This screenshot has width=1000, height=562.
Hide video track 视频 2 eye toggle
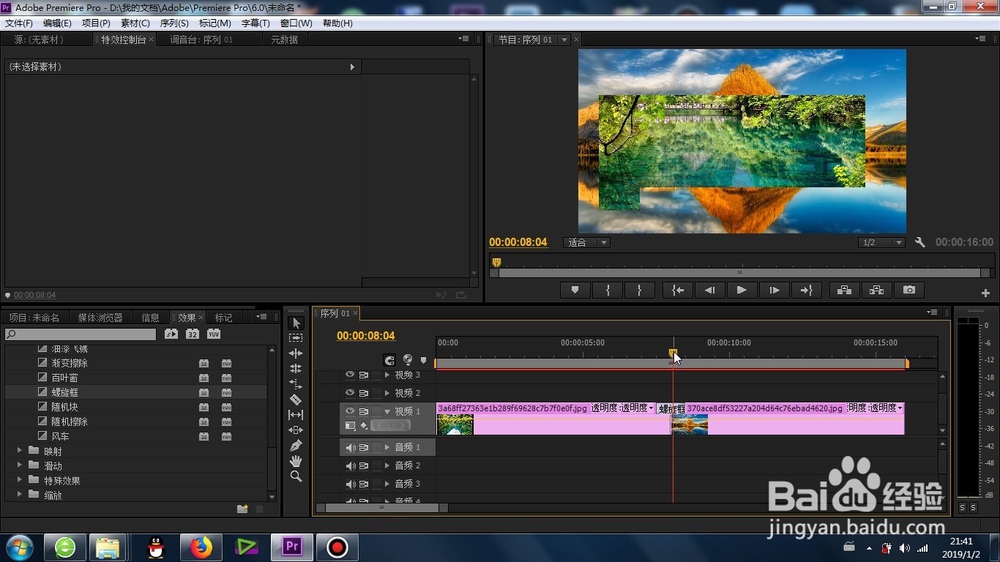pos(349,393)
